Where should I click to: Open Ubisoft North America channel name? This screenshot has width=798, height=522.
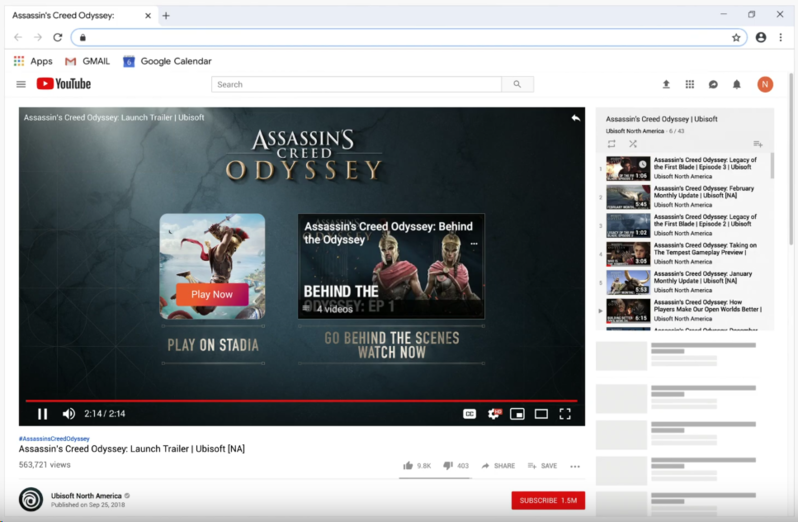(x=86, y=496)
